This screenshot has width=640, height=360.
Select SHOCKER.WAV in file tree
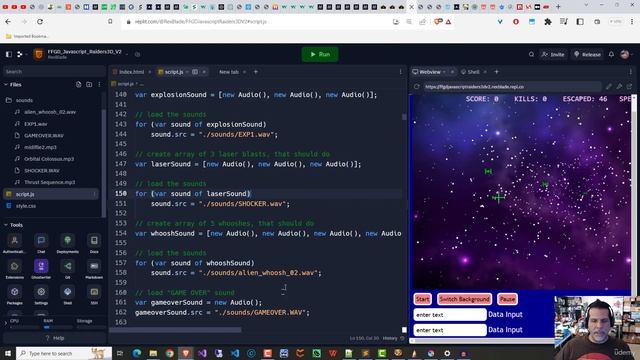42,171
